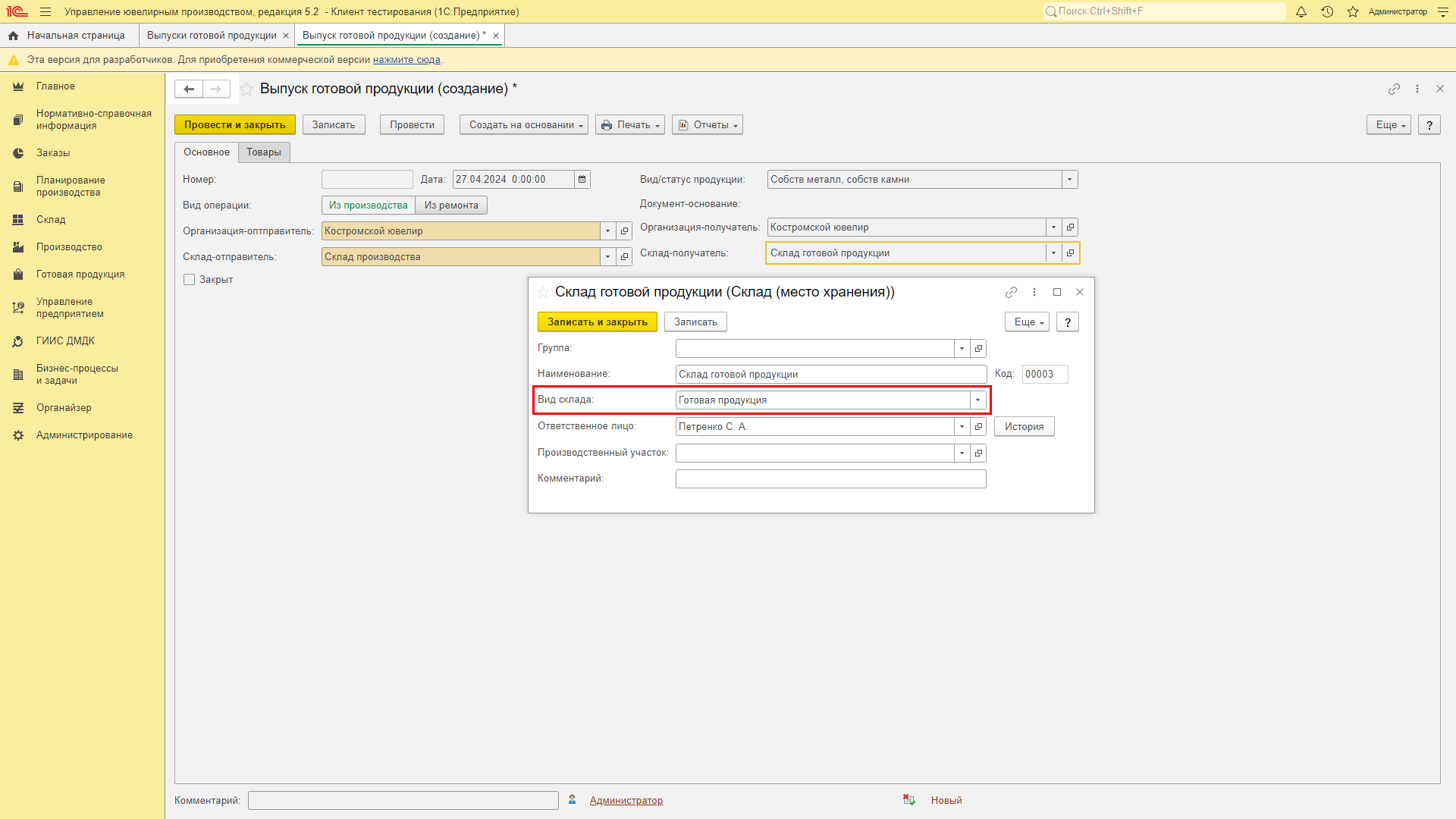The image size is (1456, 819).
Task: Expand Склад-получатель dropdown arrow
Action: (x=1053, y=253)
